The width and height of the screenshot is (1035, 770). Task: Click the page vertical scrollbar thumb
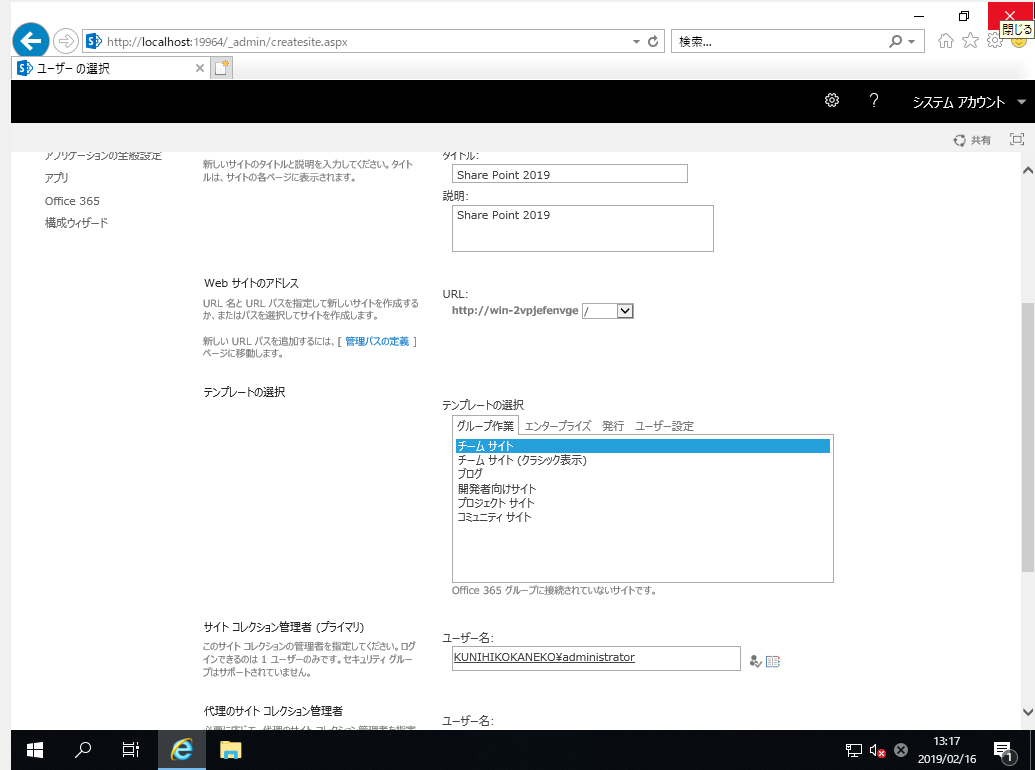click(x=1028, y=437)
